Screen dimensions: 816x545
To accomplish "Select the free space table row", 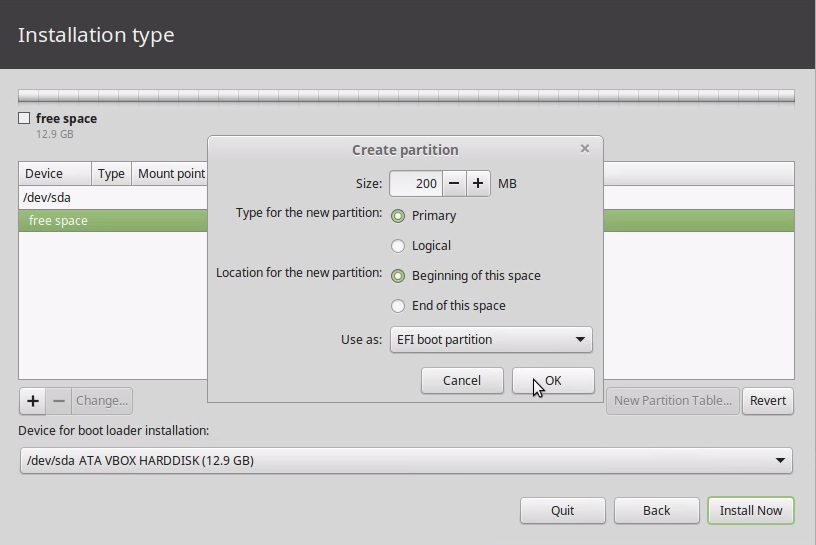I will [113, 221].
